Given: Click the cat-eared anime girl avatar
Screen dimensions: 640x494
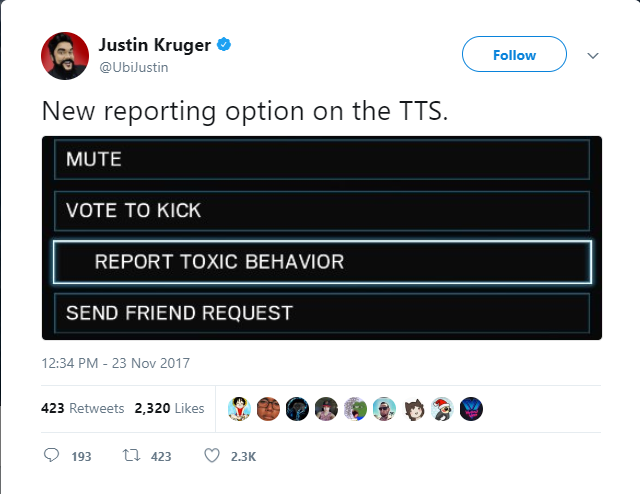Looking at the screenshot, I should coord(413,408).
